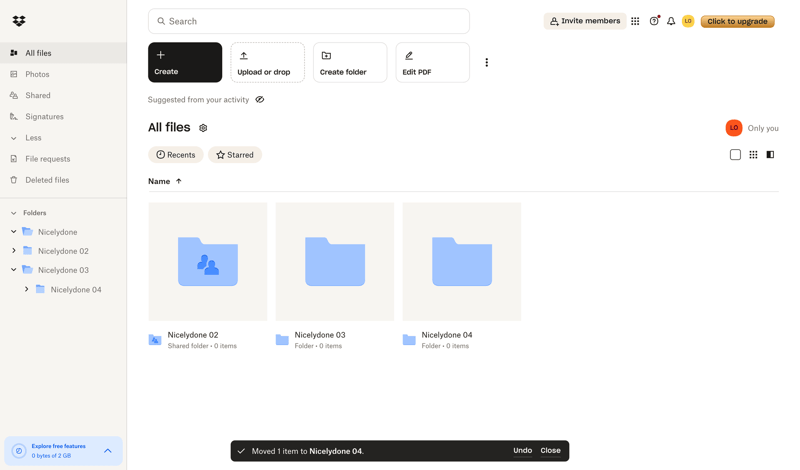The image size is (800, 470).
Task: Select Nicelydone 04 in the folder tree
Action: tap(76, 289)
